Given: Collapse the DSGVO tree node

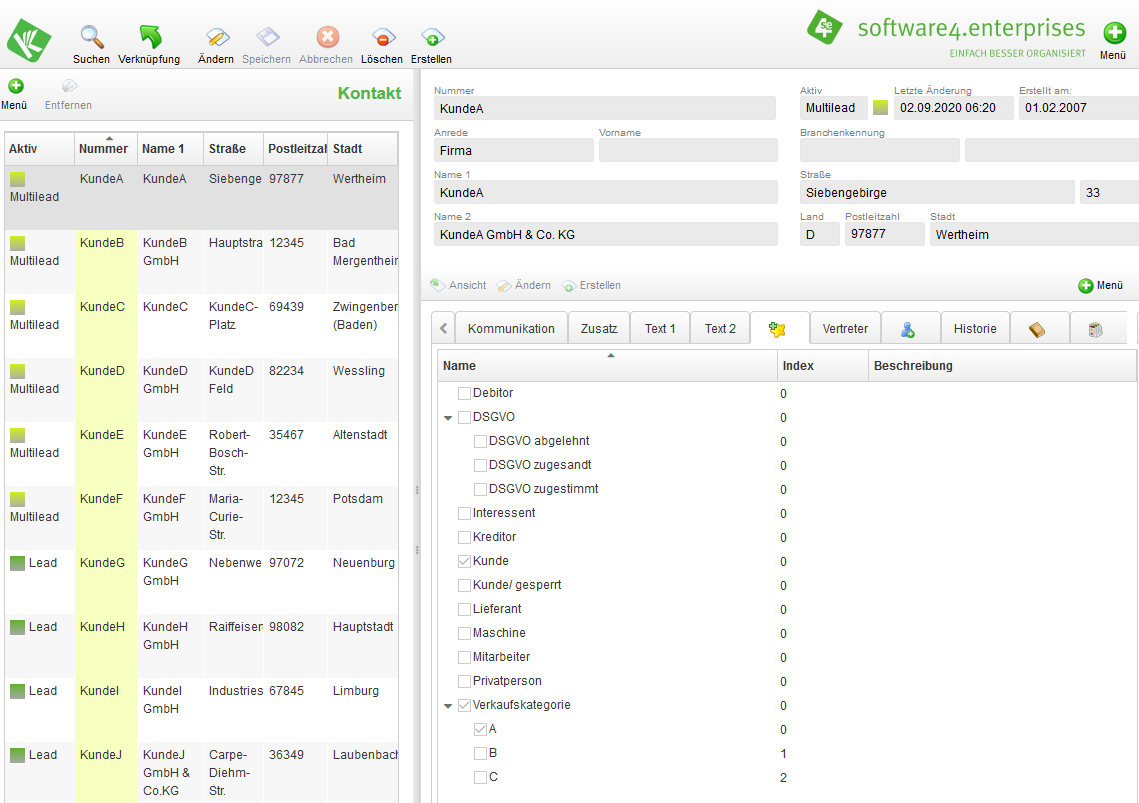Looking at the screenshot, I should 448,418.
